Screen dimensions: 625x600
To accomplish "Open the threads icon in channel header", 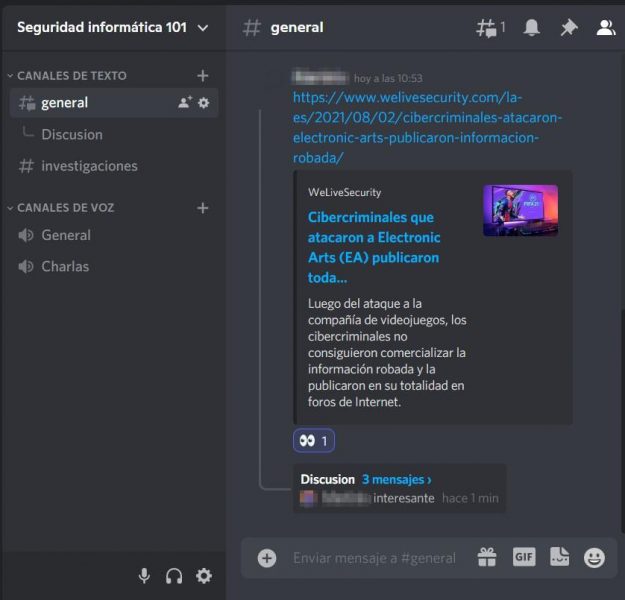I will tap(489, 28).
